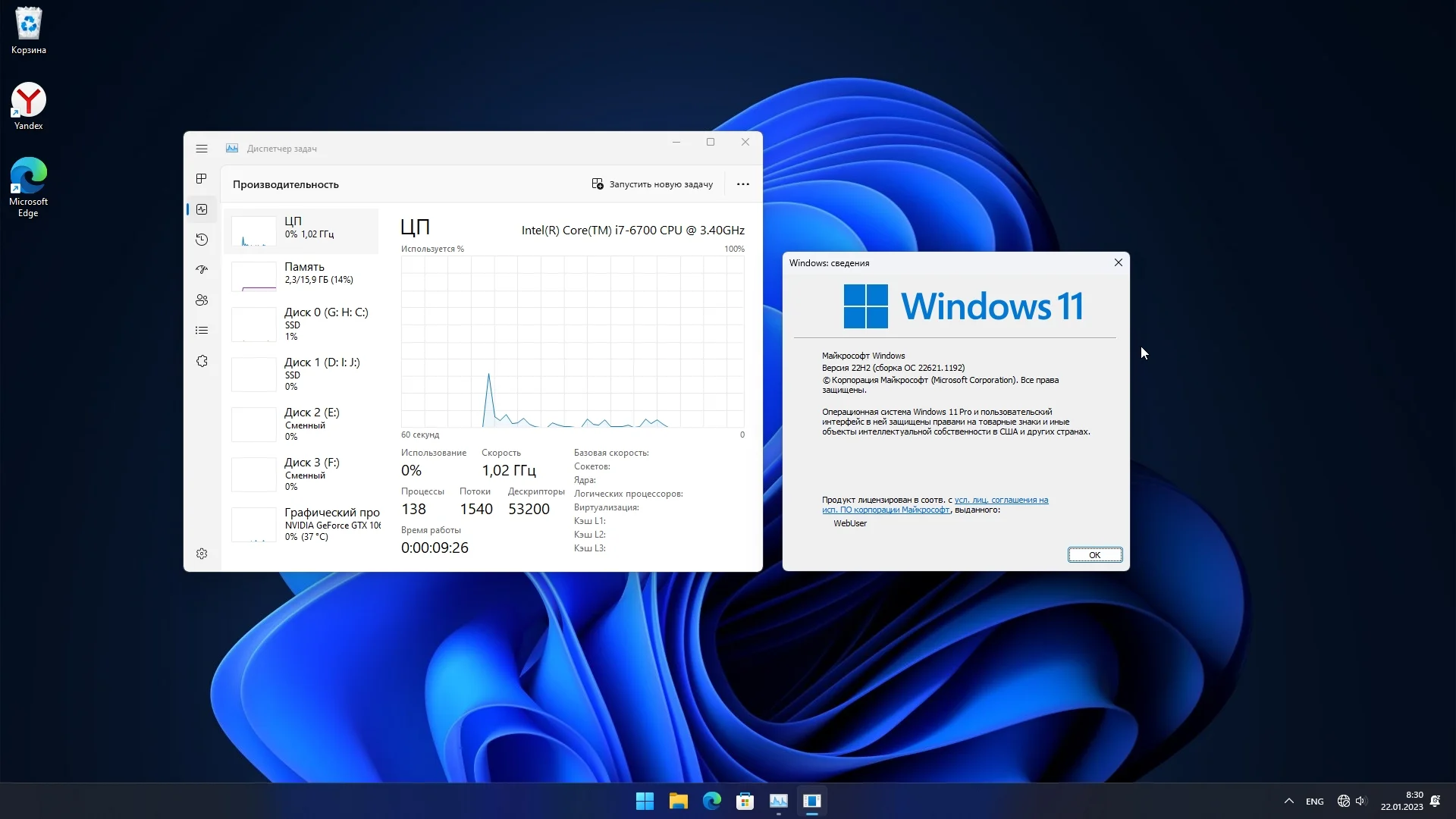Click Запустить новую задачу button
Image resolution: width=1456 pixels, height=819 pixels.
pos(652,184)
